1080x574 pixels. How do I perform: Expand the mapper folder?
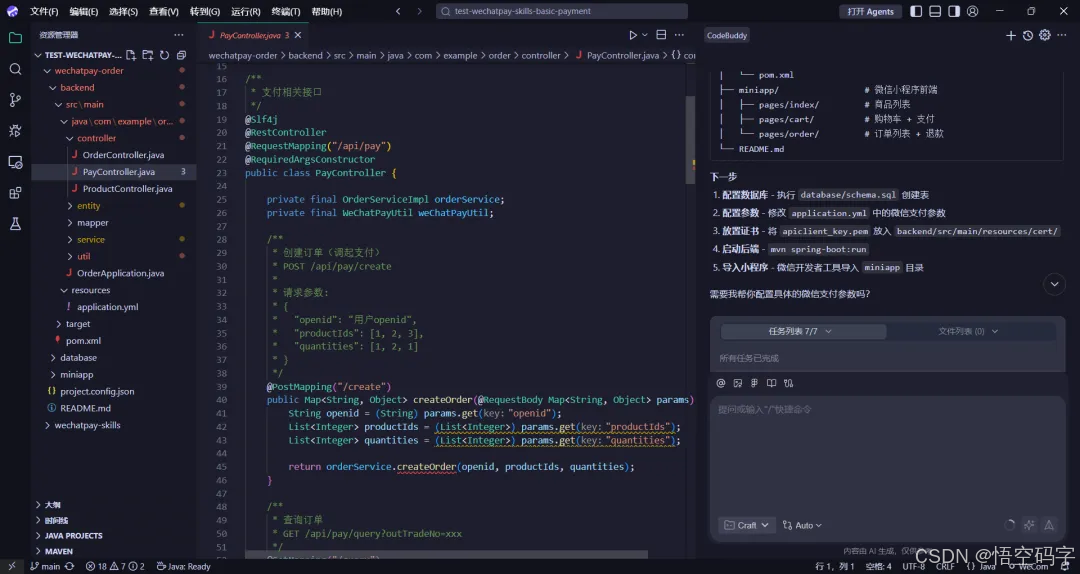(x=92, y=223)
